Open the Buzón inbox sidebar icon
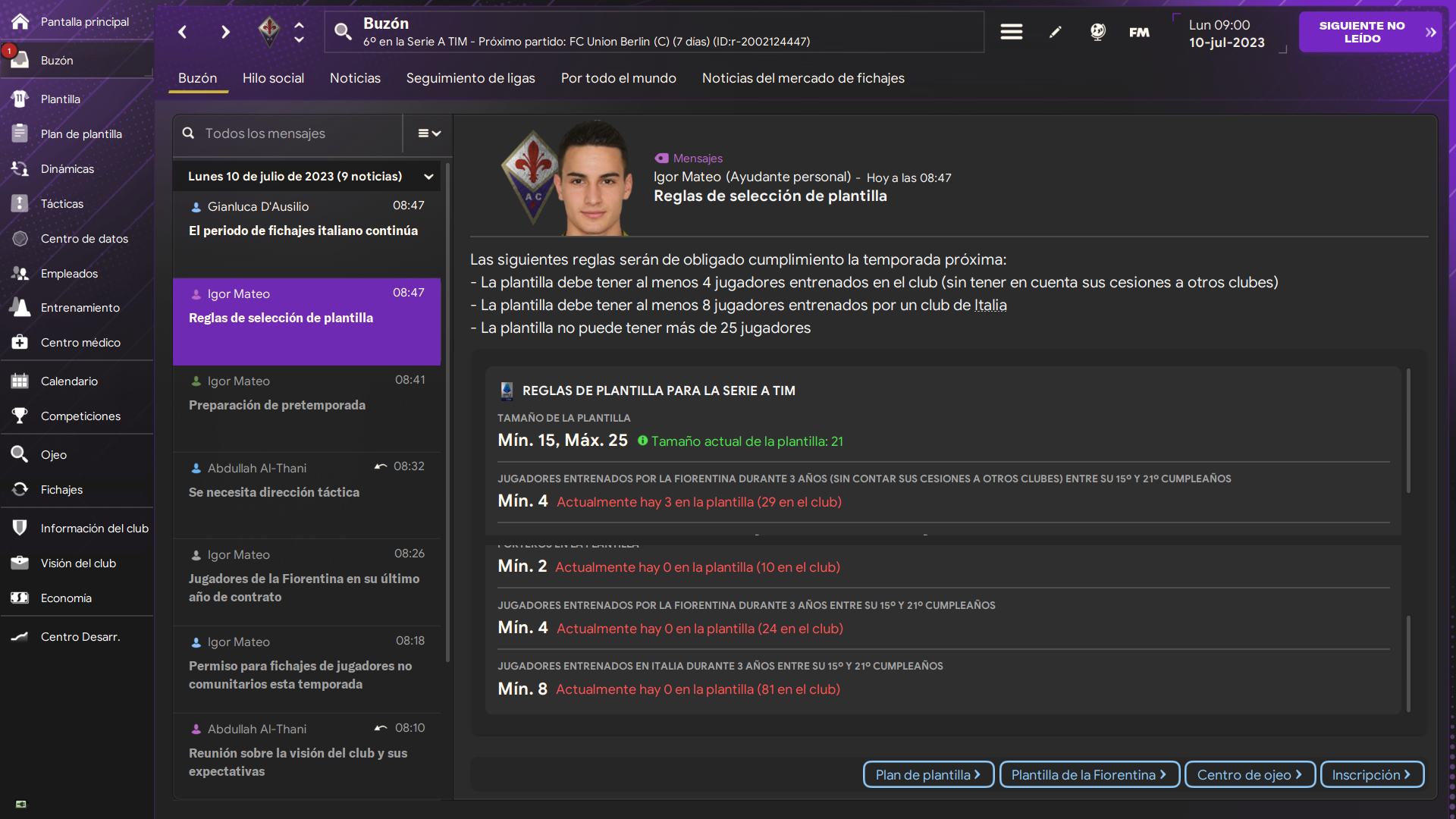The height and width of the screenshot is (819, 1456). click(20, 60)
